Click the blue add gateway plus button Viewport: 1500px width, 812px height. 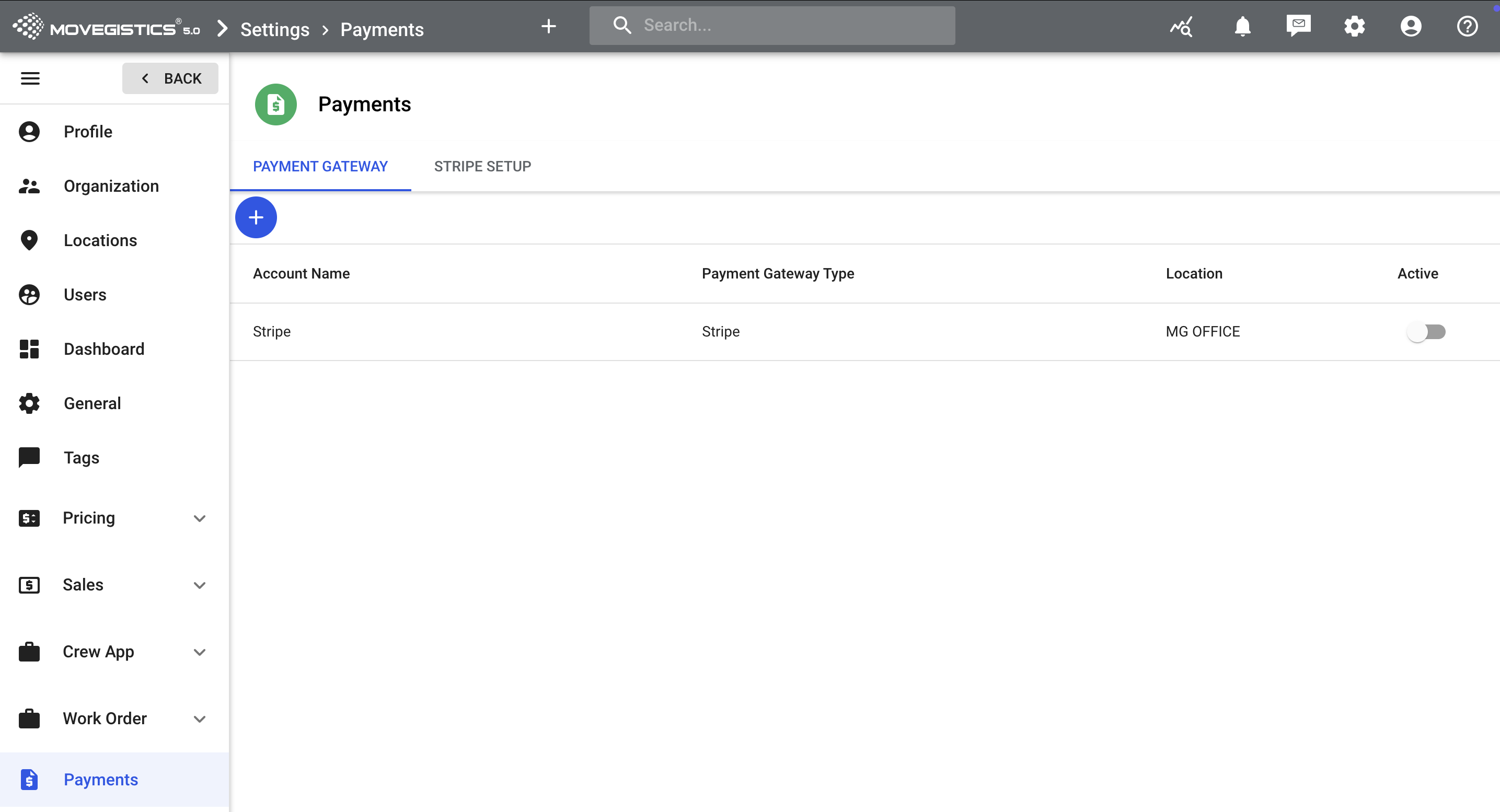(x=256, y=218)
